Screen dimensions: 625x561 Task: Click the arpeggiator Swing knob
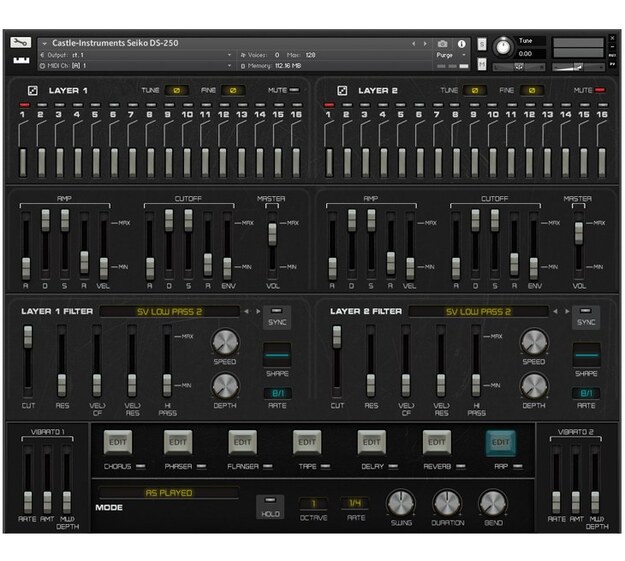coord(401,503)
